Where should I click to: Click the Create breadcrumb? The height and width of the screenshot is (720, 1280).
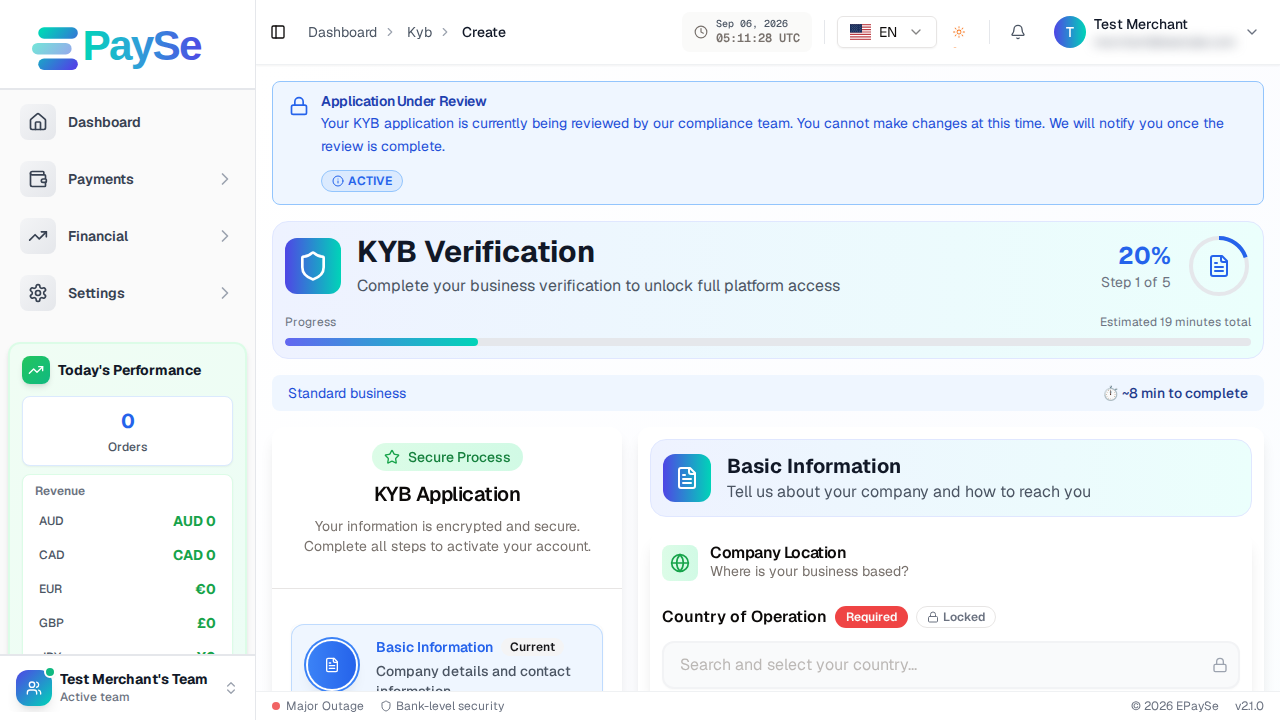pos(484,32)
